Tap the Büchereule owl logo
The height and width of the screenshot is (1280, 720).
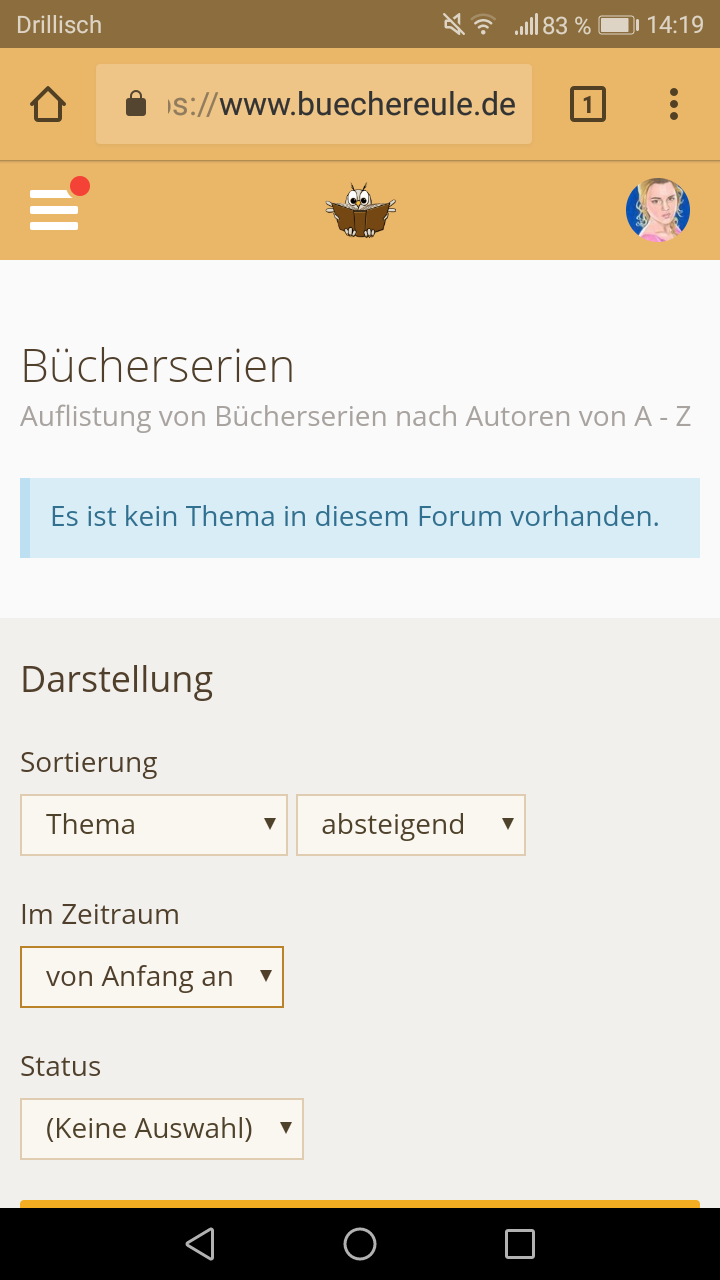tap(360, 210)
